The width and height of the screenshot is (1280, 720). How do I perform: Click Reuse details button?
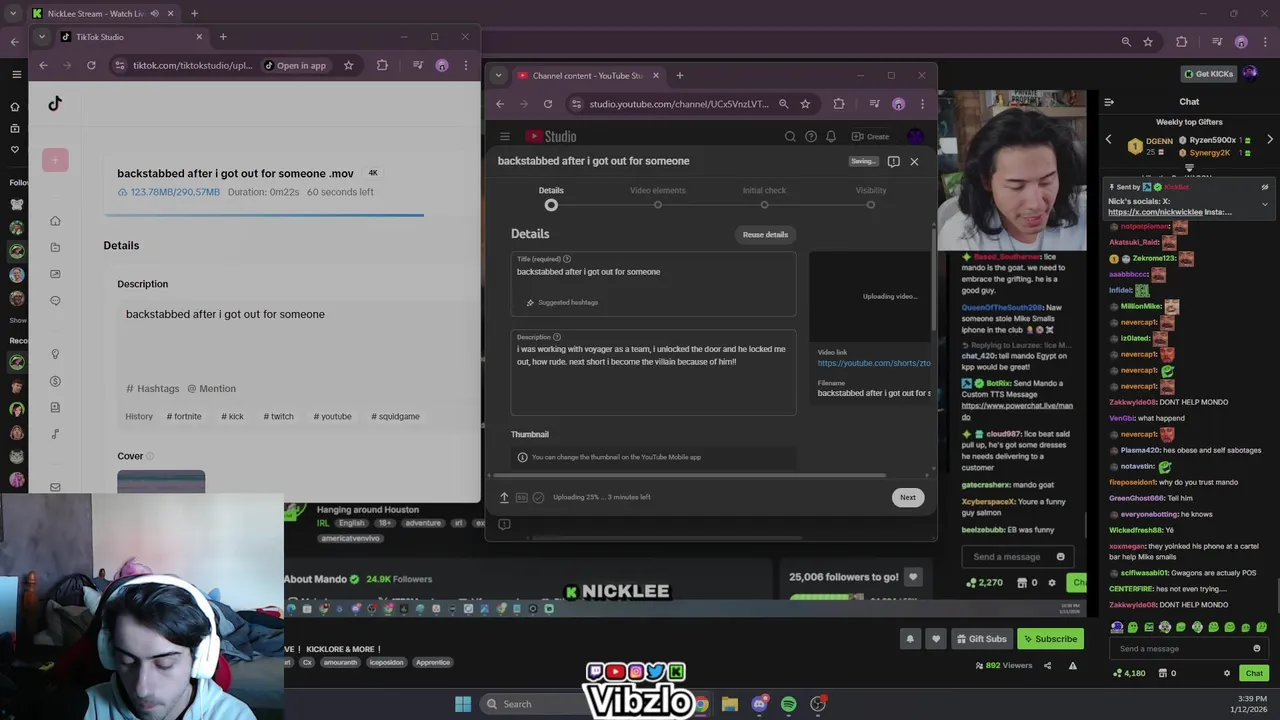pyautogui.click(x=765, y=234)
